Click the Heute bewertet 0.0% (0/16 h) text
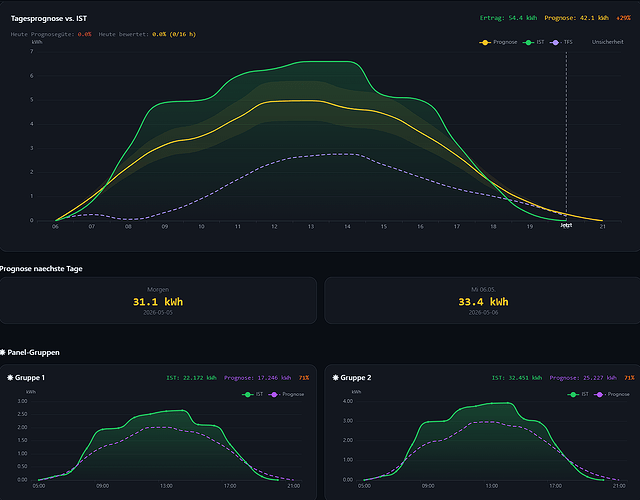The width and height of the screenshot is (640, 500). (x=147, y=34)
